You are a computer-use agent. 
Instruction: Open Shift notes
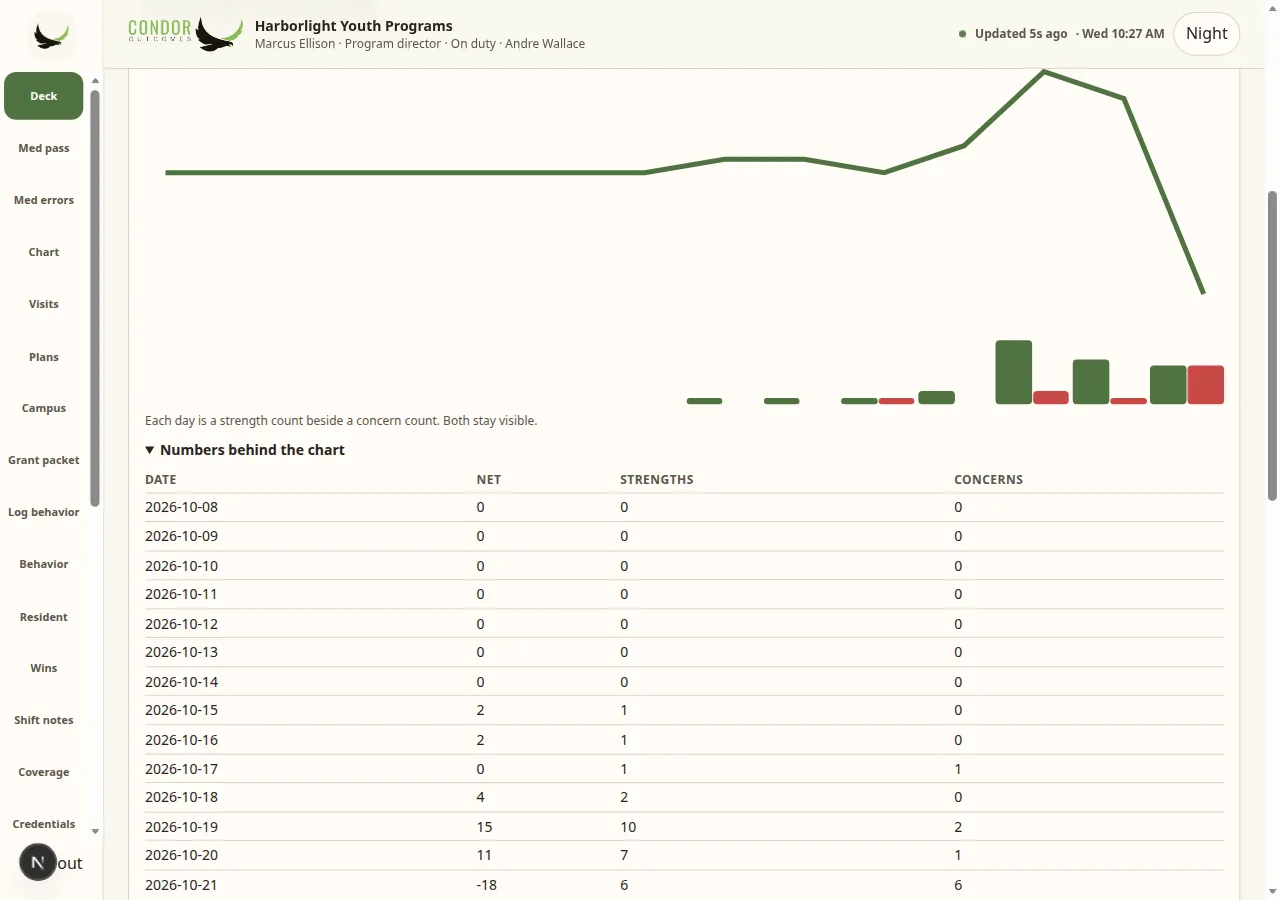tap(44, 720)
